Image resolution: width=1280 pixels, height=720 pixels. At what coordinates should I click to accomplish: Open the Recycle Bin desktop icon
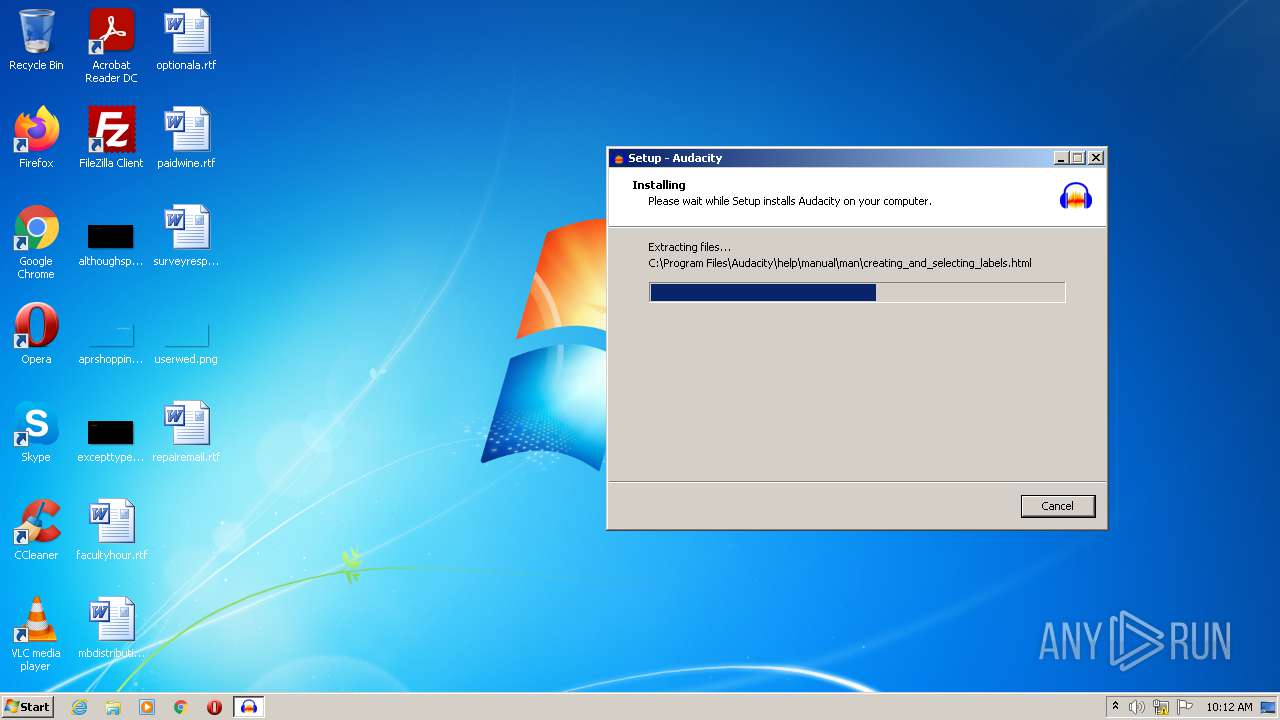tap(36, 40)
